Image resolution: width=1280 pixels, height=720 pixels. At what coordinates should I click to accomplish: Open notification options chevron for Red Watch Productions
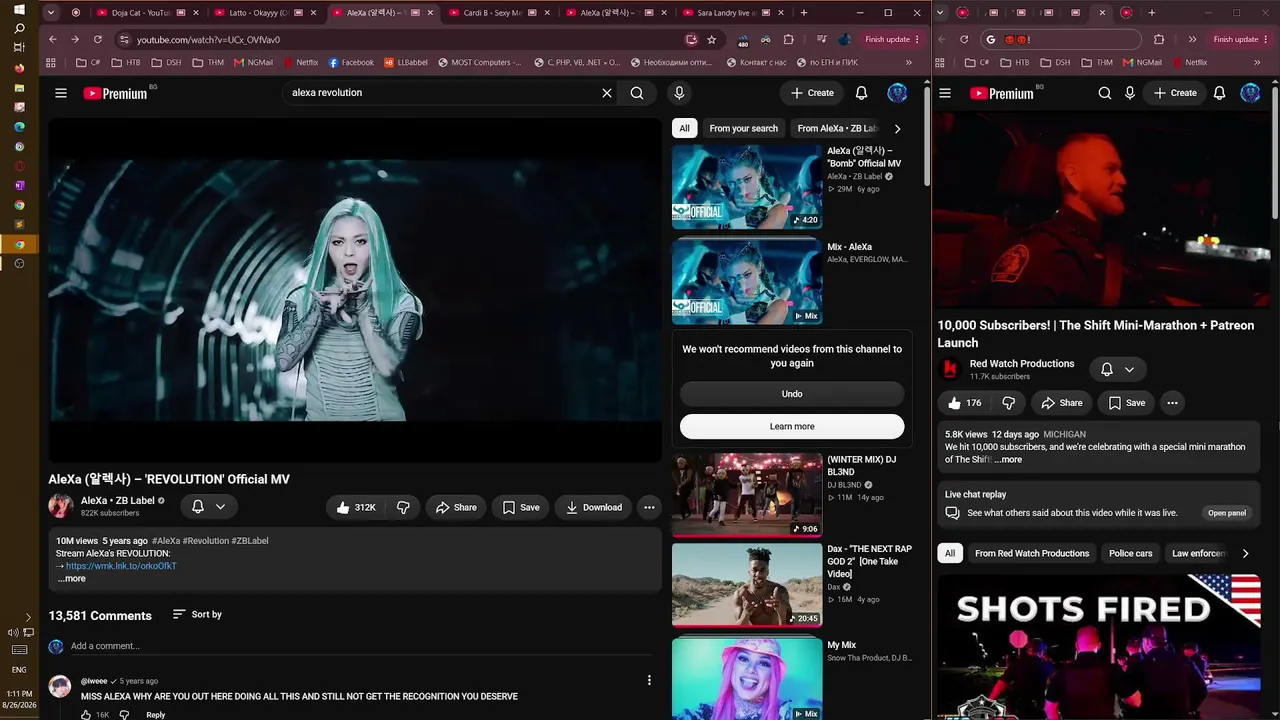[1129, 369]
